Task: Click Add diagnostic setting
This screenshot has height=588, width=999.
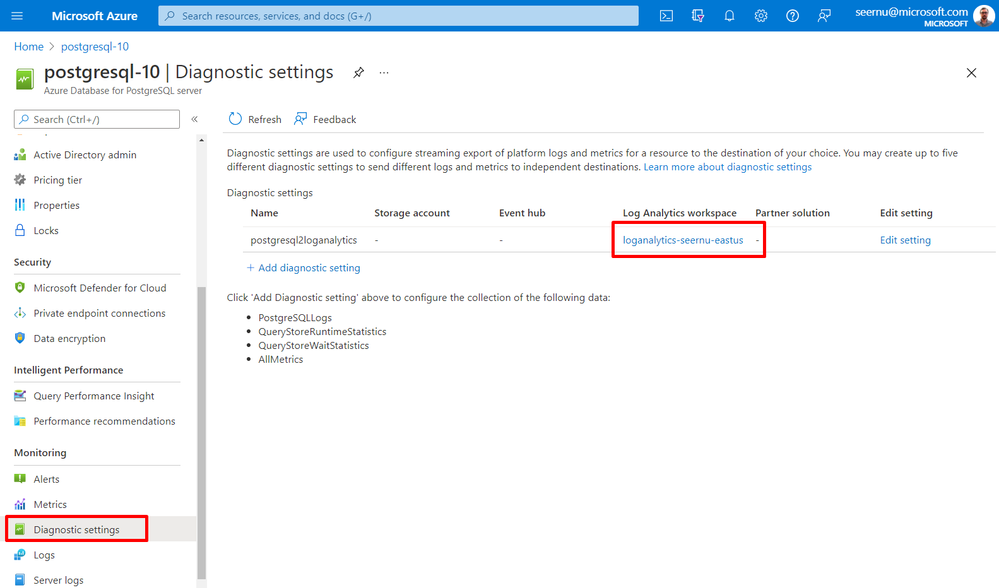Action: click(x=303, y=268)
